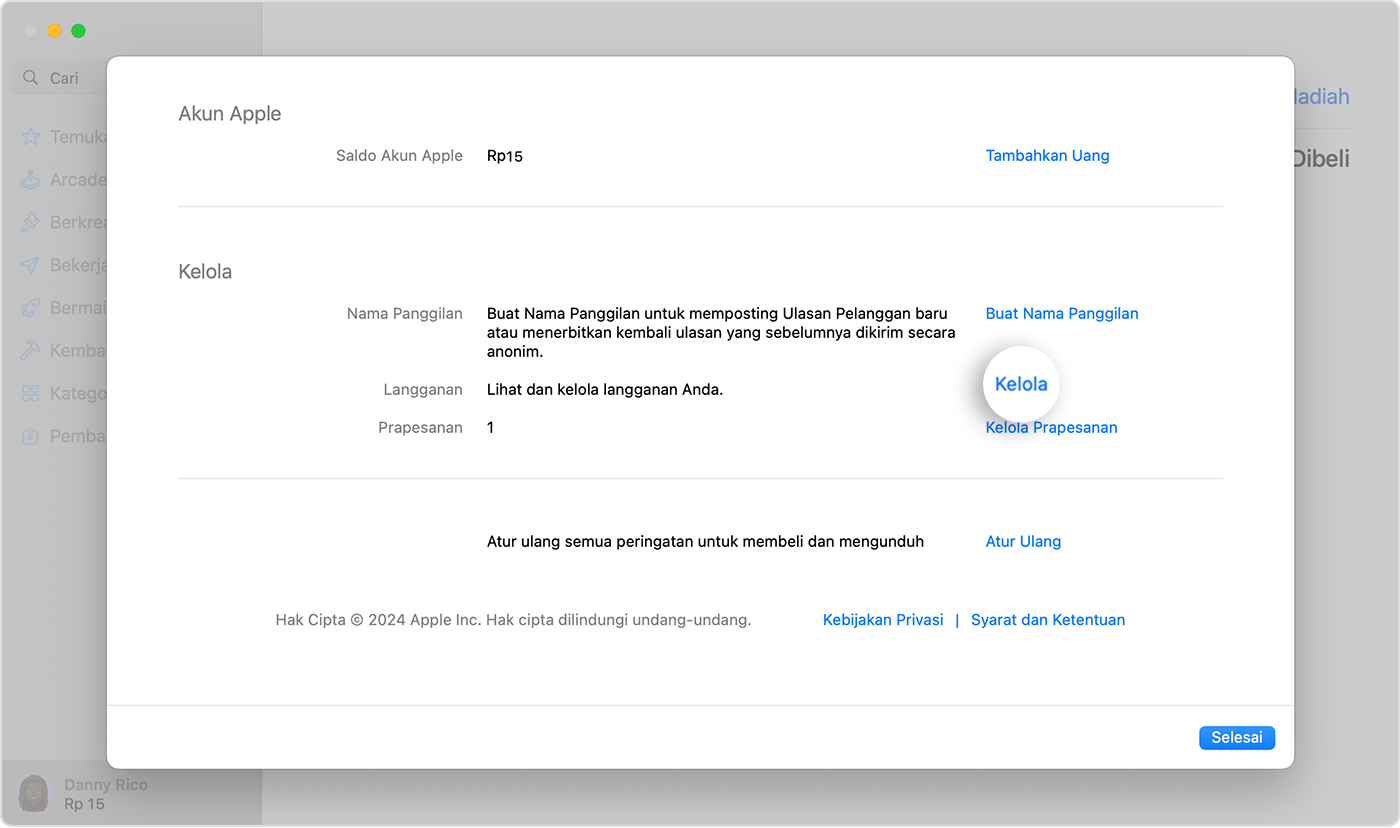The image size is (1400, 828).
Task: Select the Berkreasi brush icon in sidebar
Action: tap(31, 222)
